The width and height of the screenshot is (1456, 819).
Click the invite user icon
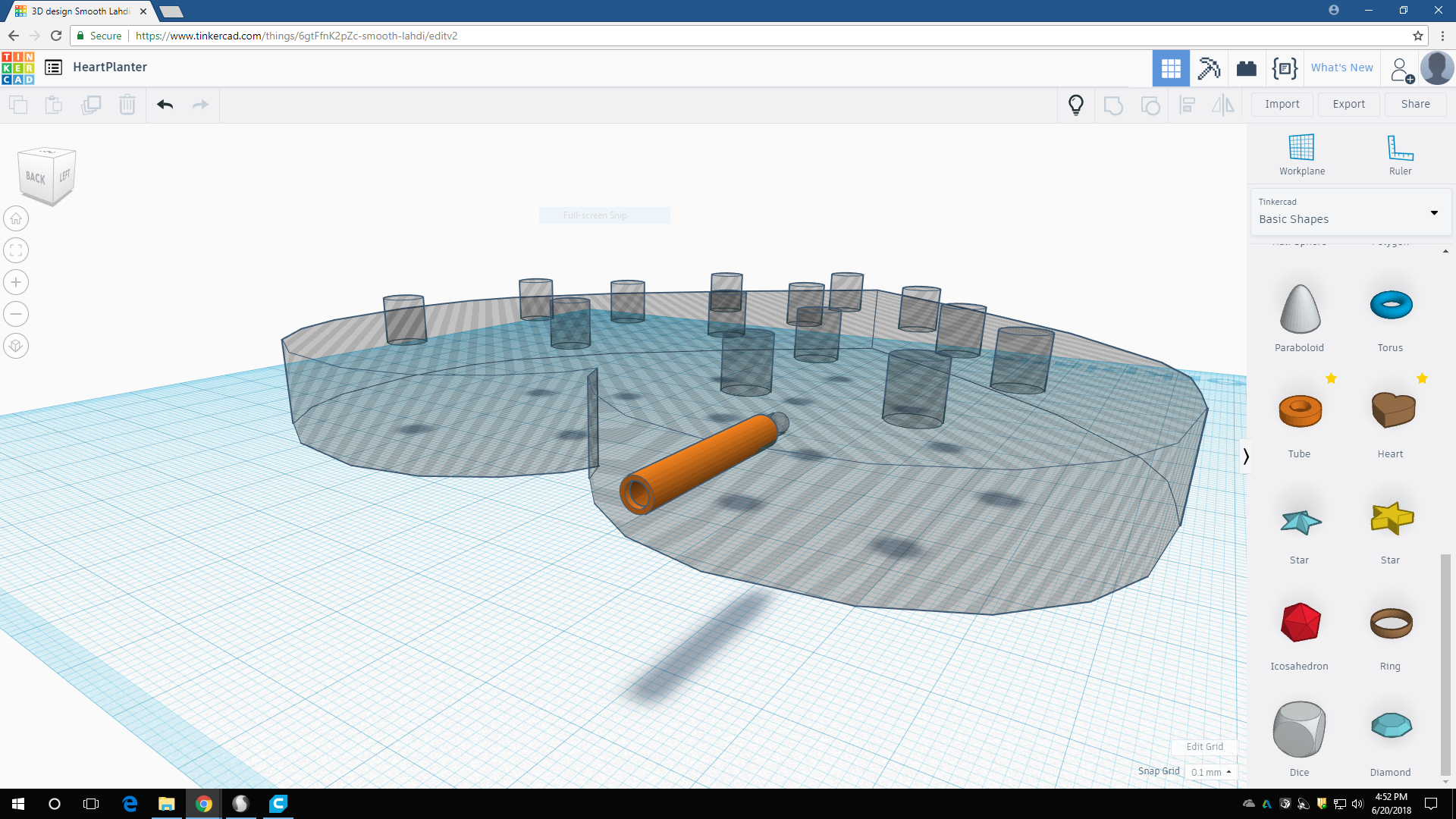point(1402,70)
